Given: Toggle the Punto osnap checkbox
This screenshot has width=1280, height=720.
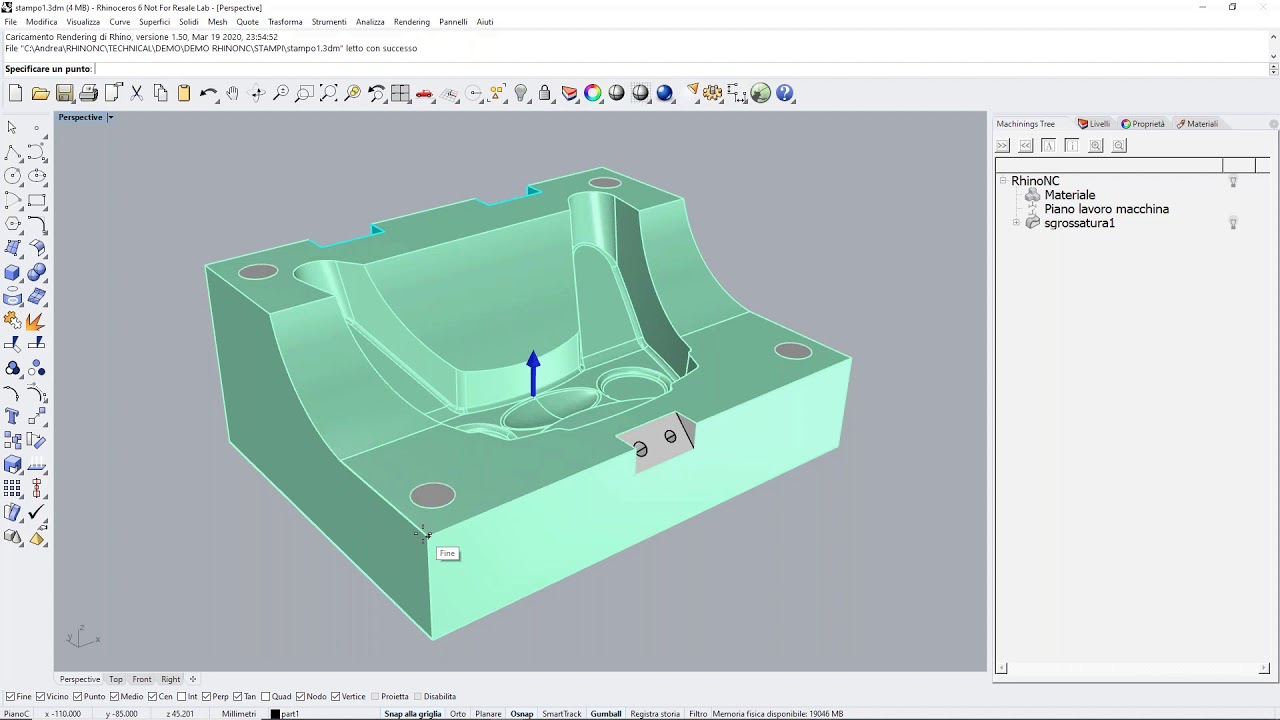Looking at the screenshot, I should click(x=77, y=696).
